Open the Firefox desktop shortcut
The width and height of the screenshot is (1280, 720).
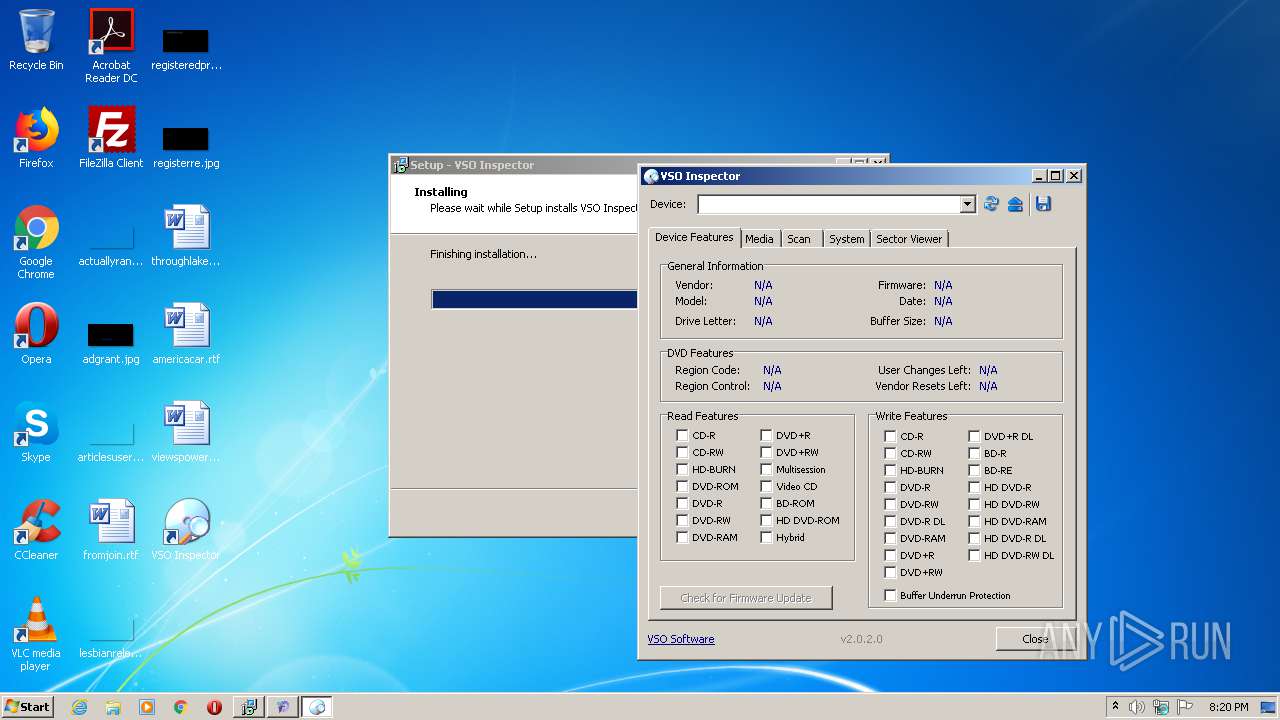pyautogui.click(x=36, y=138)
